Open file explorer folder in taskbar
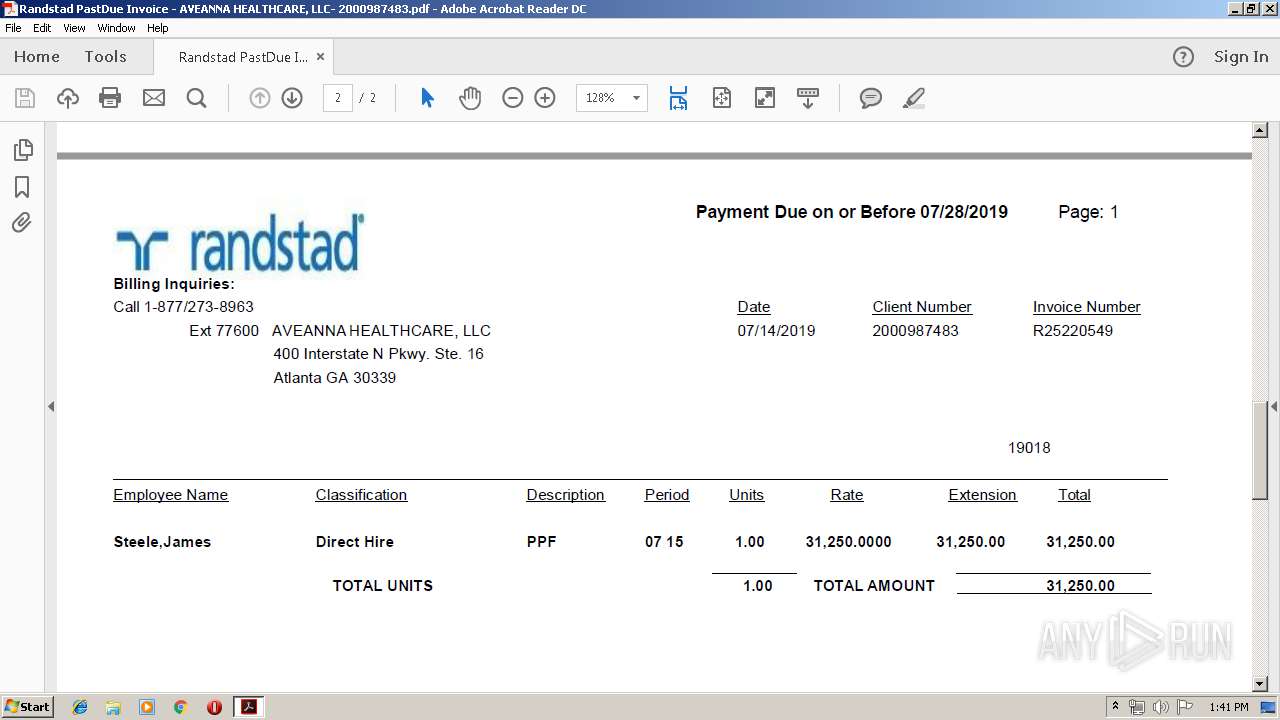Image resolution: width=1280 pixels, height=720 pixels. [x=113, y=707]
